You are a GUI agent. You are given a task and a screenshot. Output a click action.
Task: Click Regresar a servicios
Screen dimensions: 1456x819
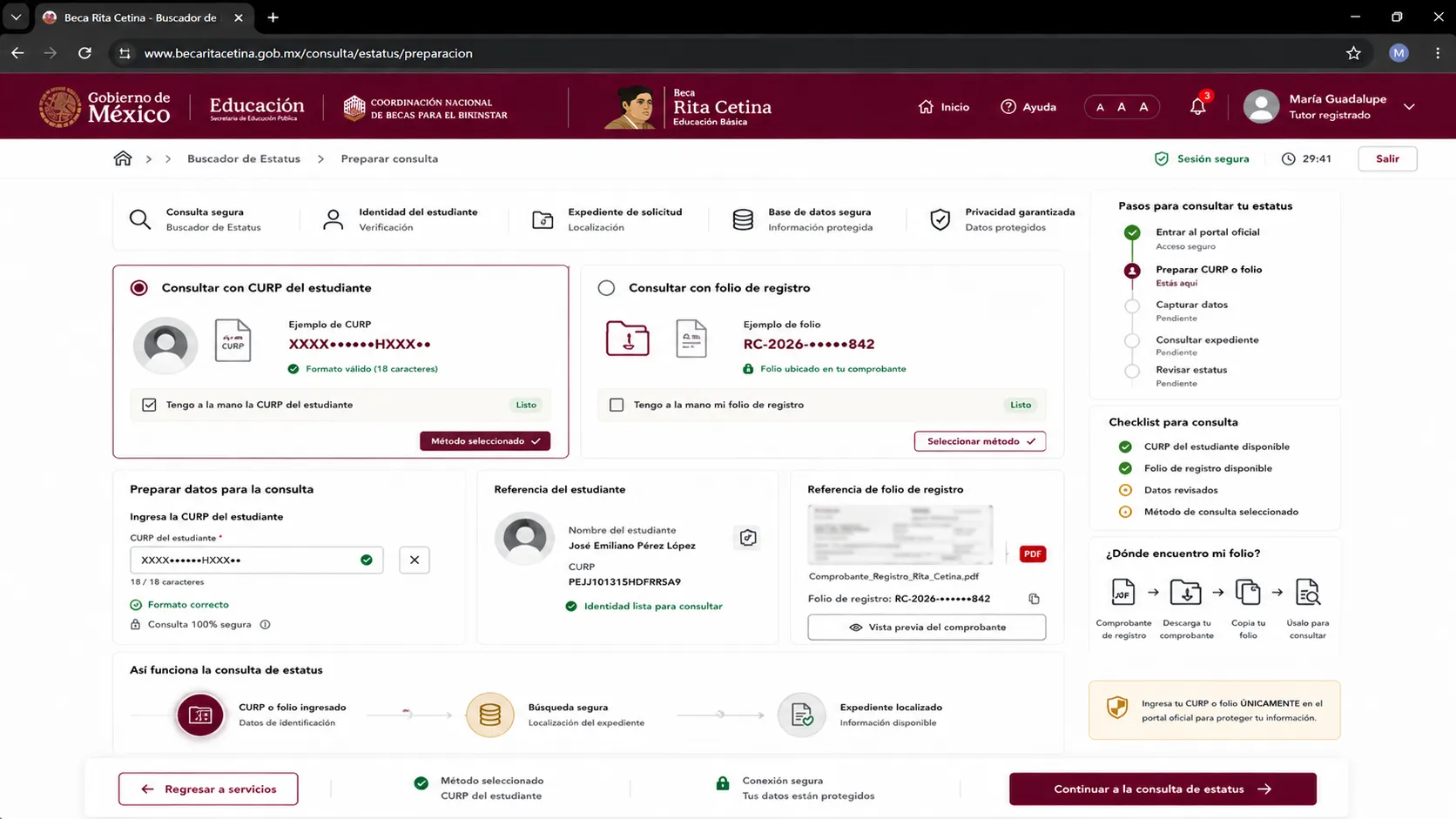point(208,789)
